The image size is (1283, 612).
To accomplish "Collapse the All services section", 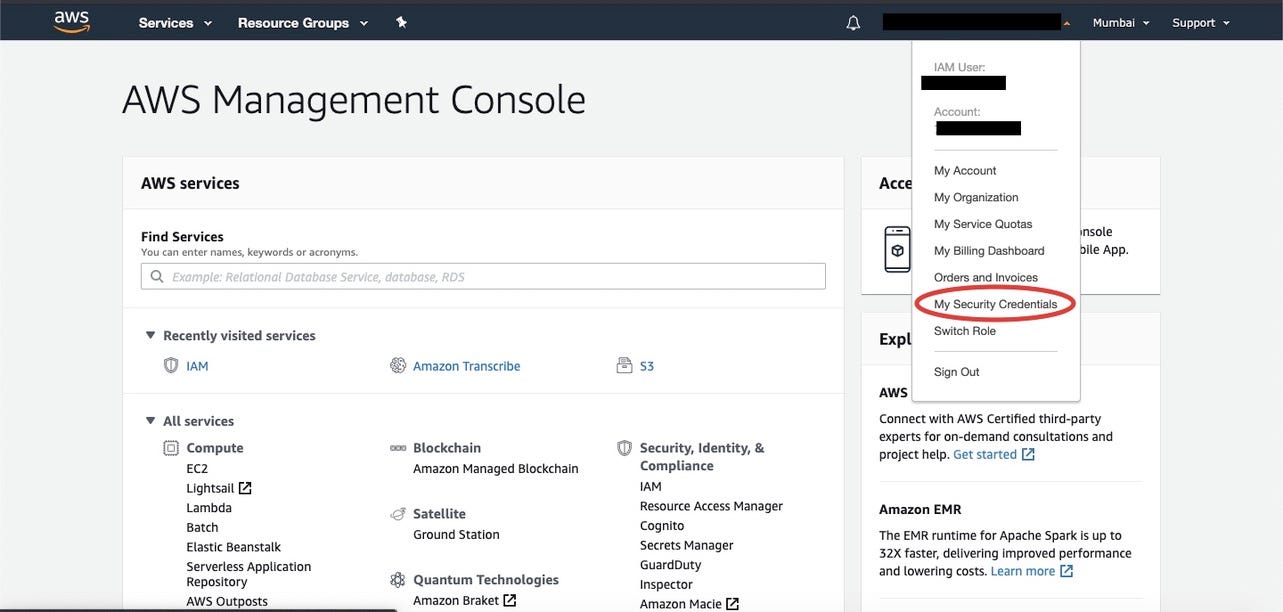I will click(x=150, y=420).
